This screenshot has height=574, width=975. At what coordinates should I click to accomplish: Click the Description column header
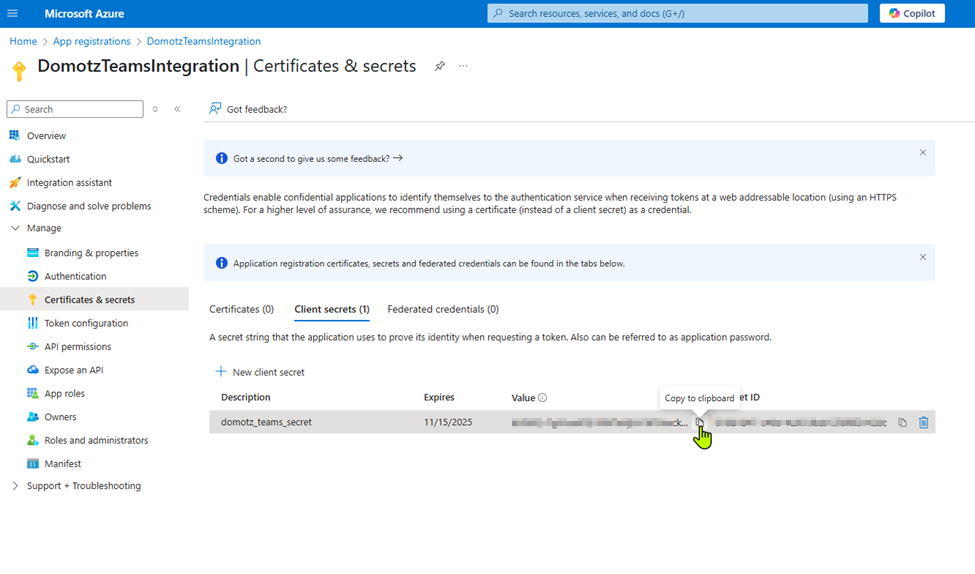click(246, 397)
